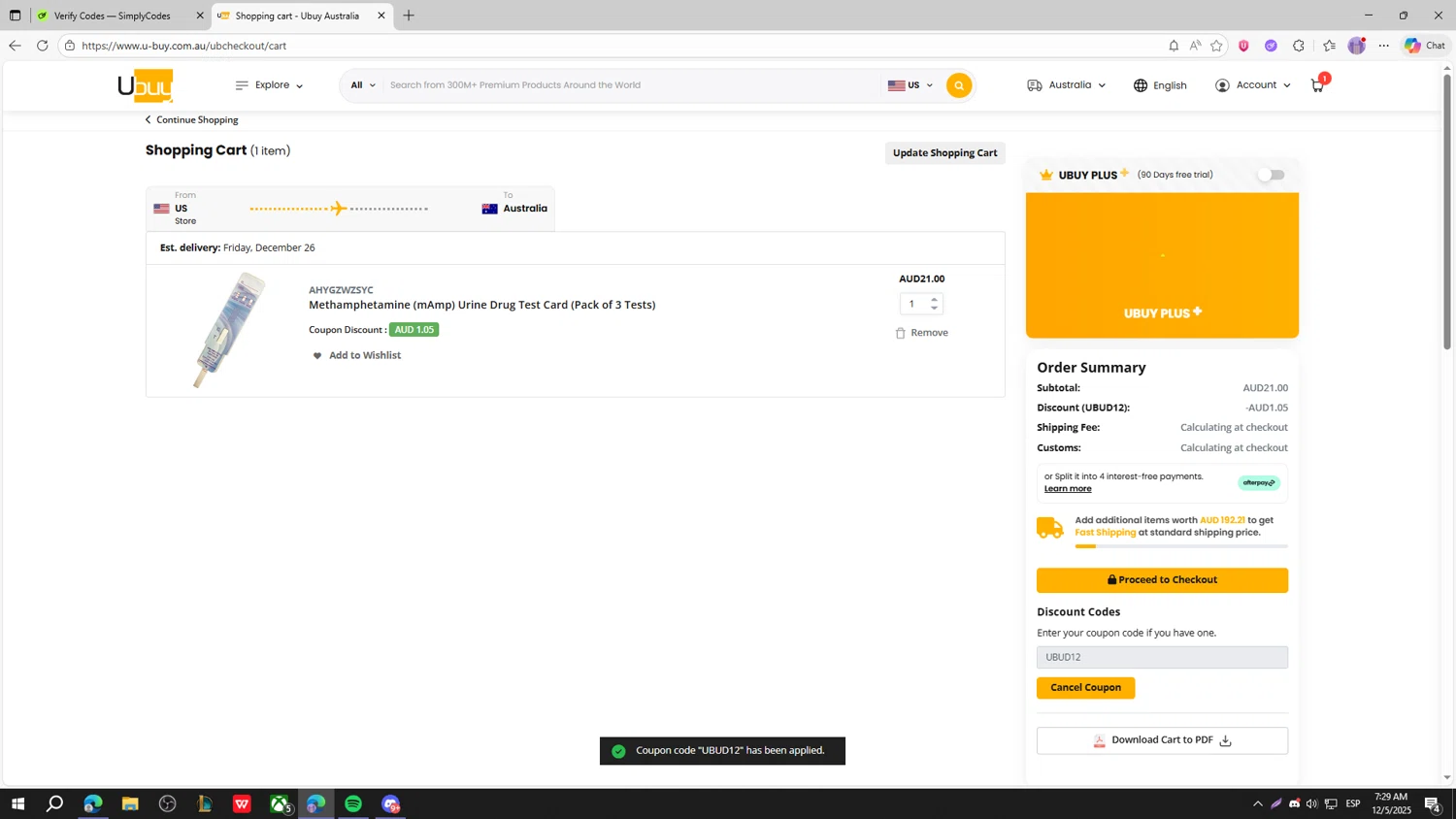Open the shopping cart icon in header

point(1318,84)
